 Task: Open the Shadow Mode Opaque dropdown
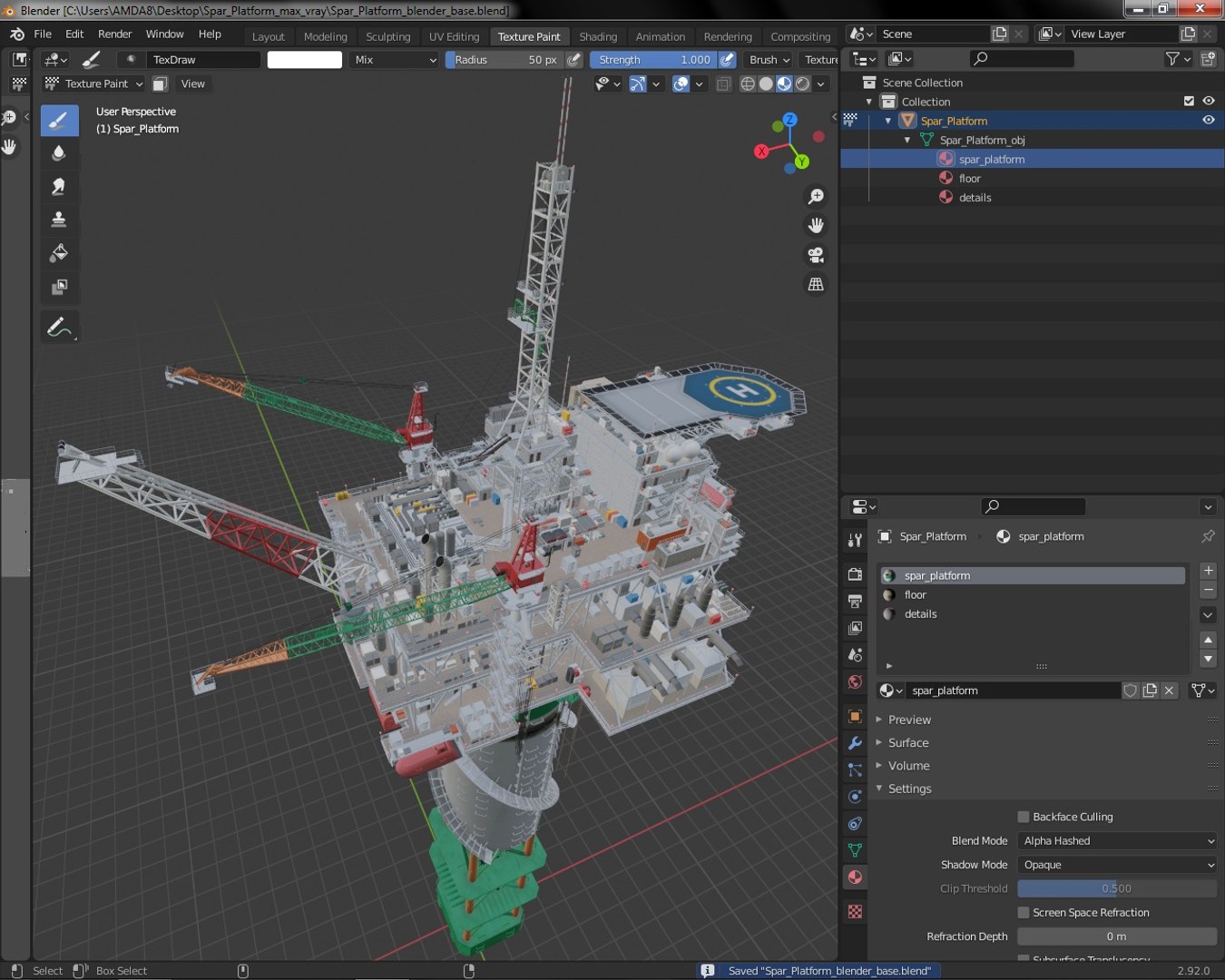click(1117, 865)
